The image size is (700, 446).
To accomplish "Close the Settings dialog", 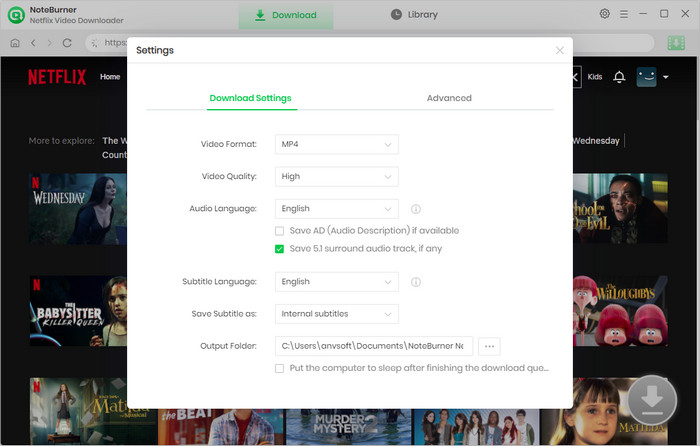I will click(559, 50).
